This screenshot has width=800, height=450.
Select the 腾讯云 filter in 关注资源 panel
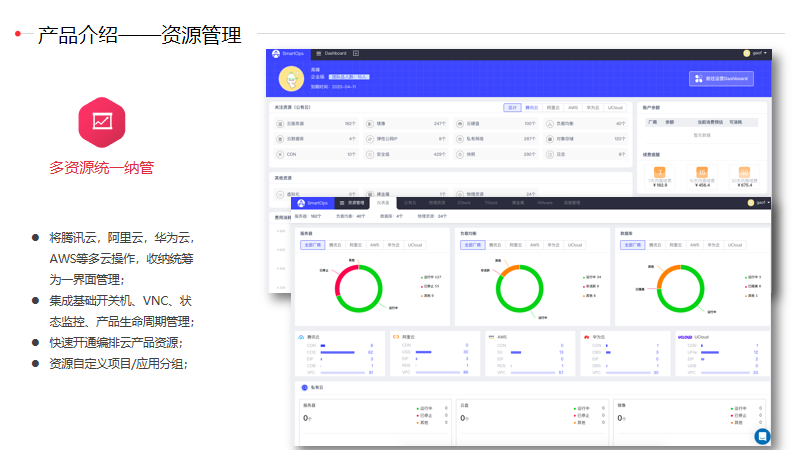[532, 108]
